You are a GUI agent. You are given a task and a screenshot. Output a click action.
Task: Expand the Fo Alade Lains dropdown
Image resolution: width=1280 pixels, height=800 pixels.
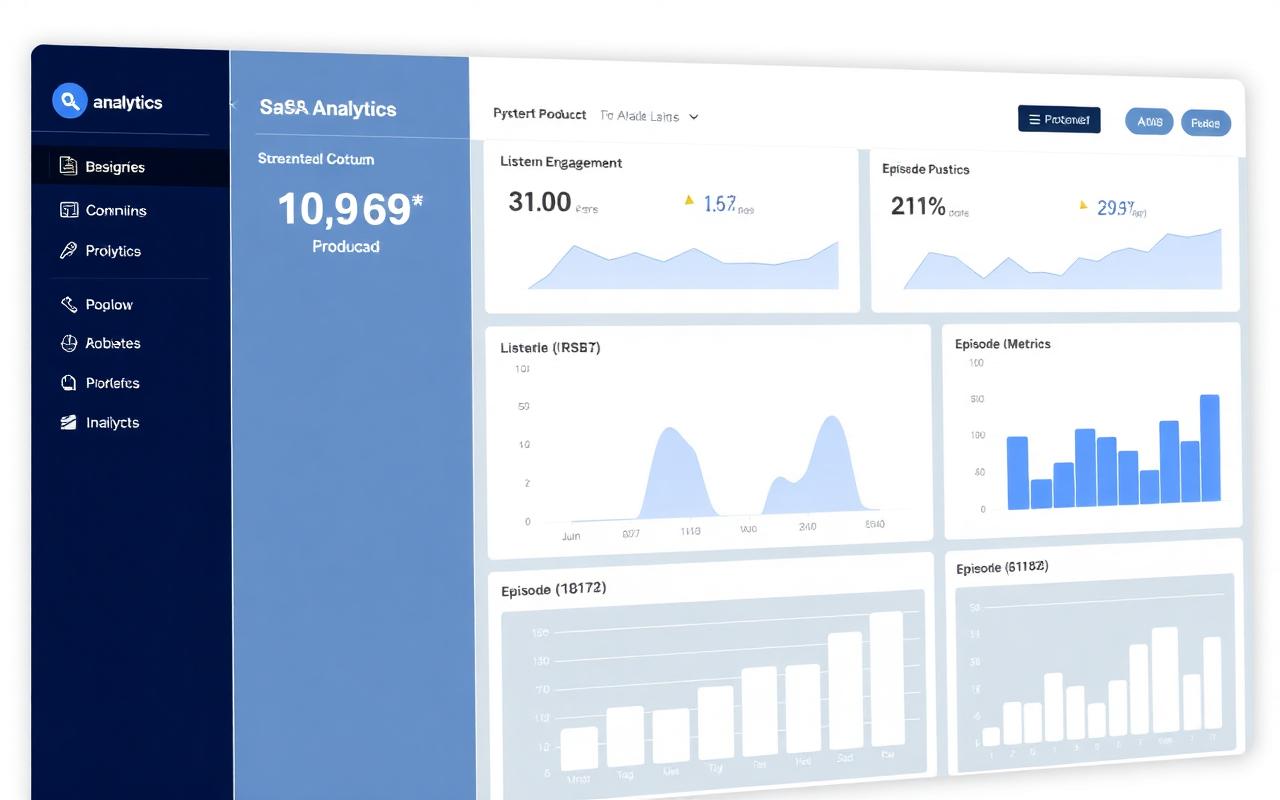coord(649,116)
